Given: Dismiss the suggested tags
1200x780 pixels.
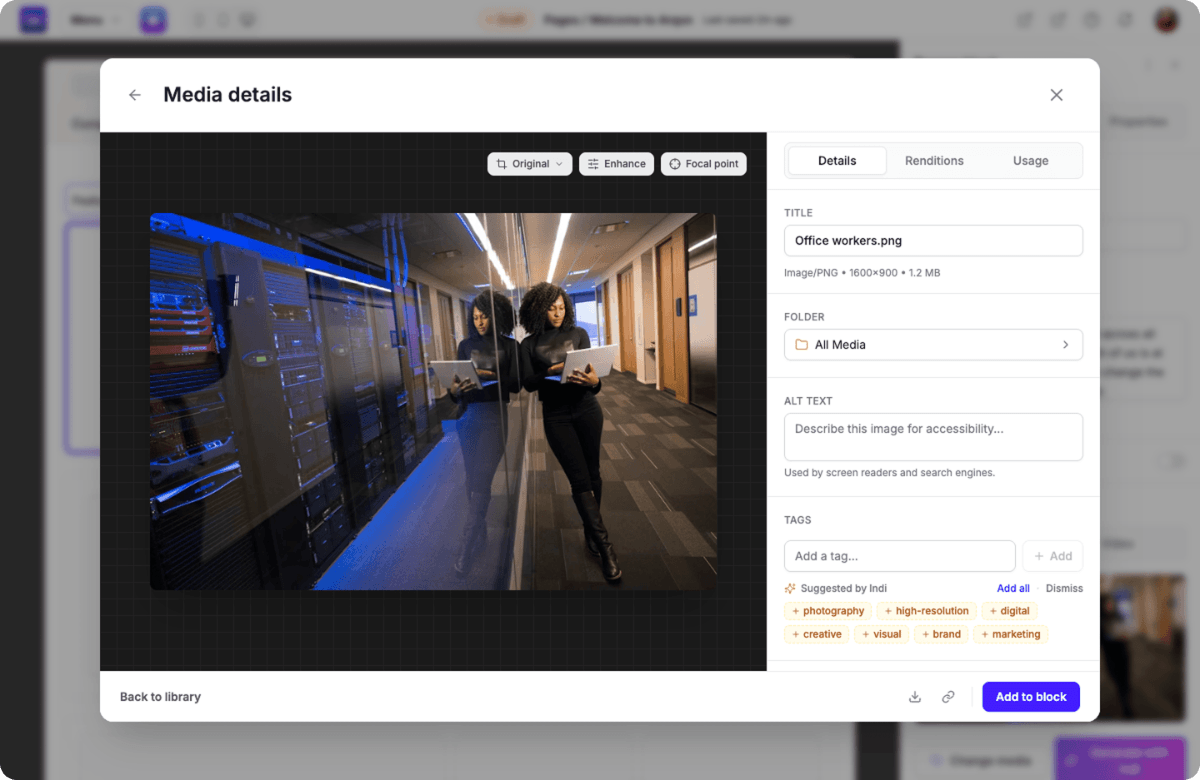Looking at the screenshot, I should 1064,588.
